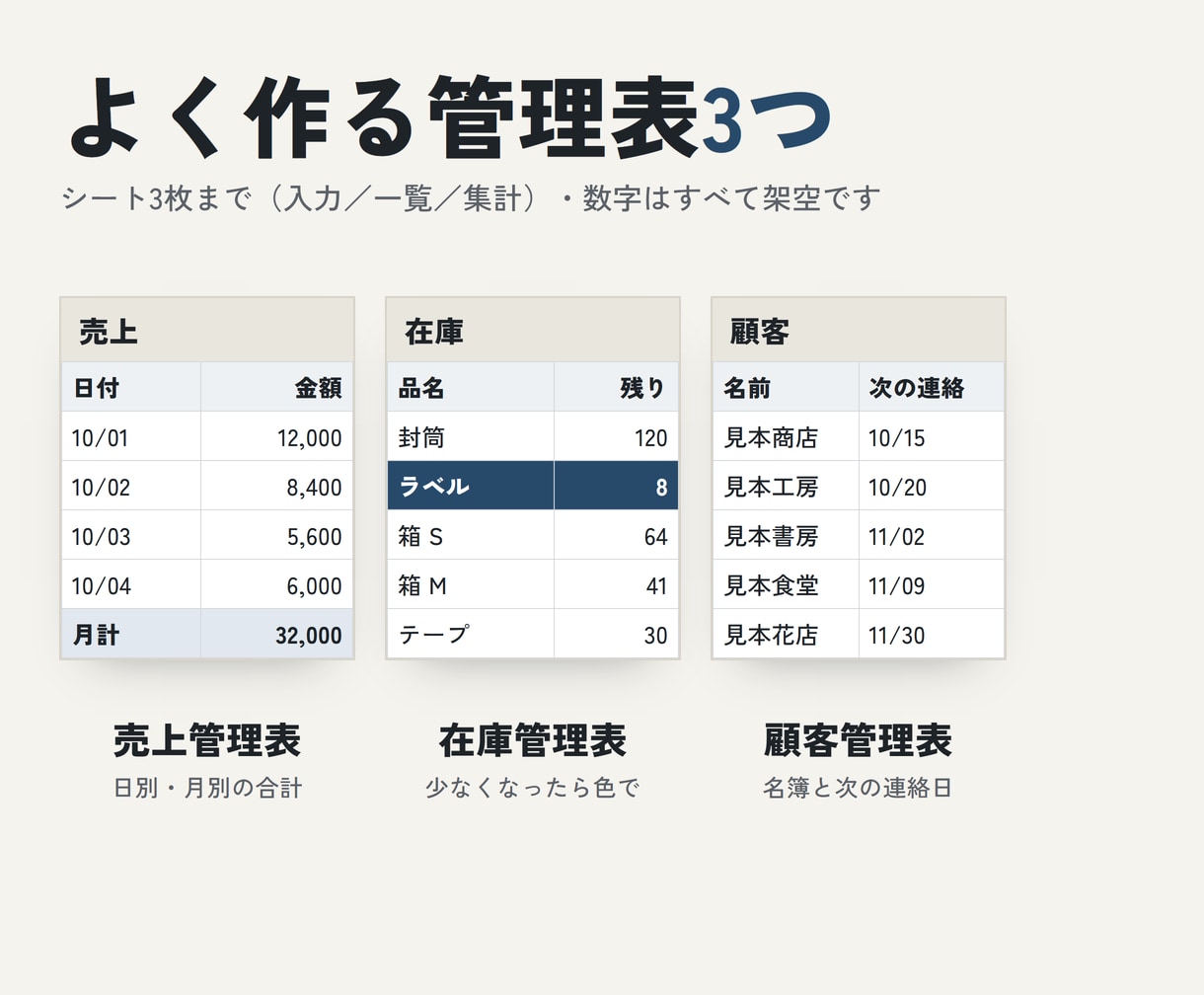Select the 封筒 item cell
The image size is (1204, 995).
471,436
